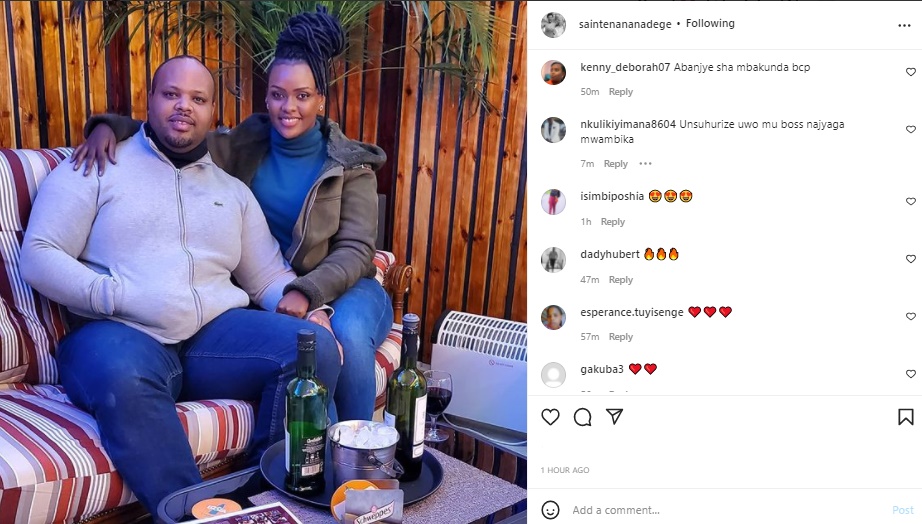This screenshot has height=524, width=922.
Task: Like dadyhubert's comment
Action: pyautogui.click(x=911, y=259)
